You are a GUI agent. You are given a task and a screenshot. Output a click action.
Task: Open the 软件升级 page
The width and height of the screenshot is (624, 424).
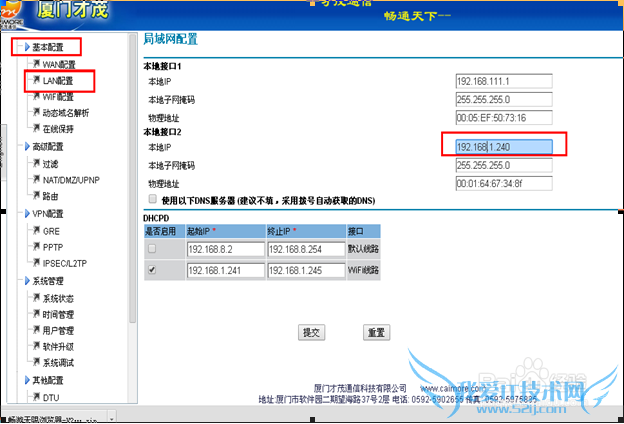click(x=58, y=347)
